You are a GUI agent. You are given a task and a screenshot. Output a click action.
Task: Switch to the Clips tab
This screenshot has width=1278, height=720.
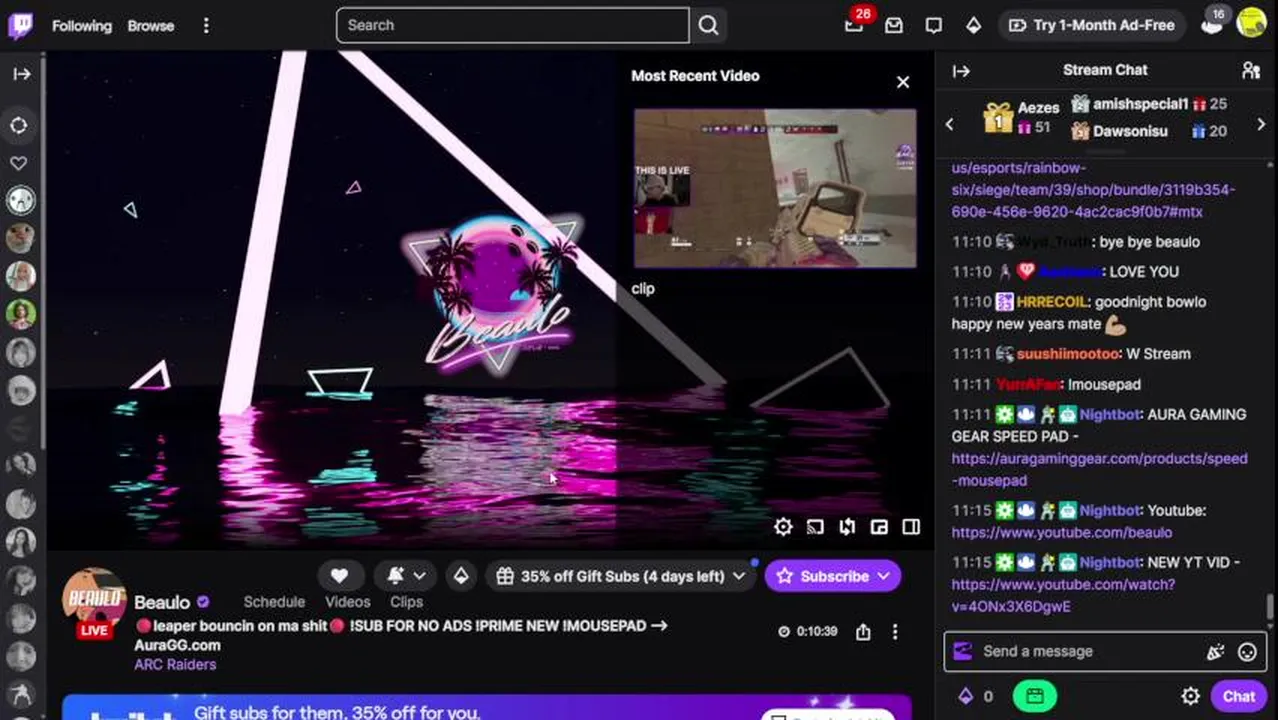406,602
